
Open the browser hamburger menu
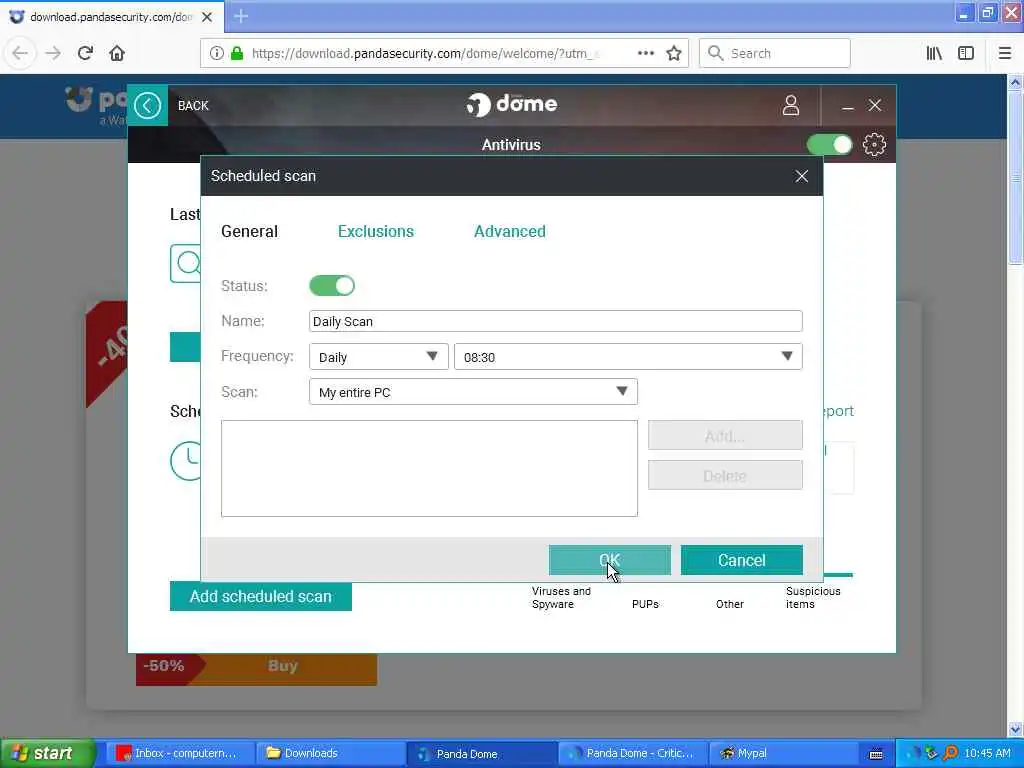pyautogui.click(x=1005, y=54)
